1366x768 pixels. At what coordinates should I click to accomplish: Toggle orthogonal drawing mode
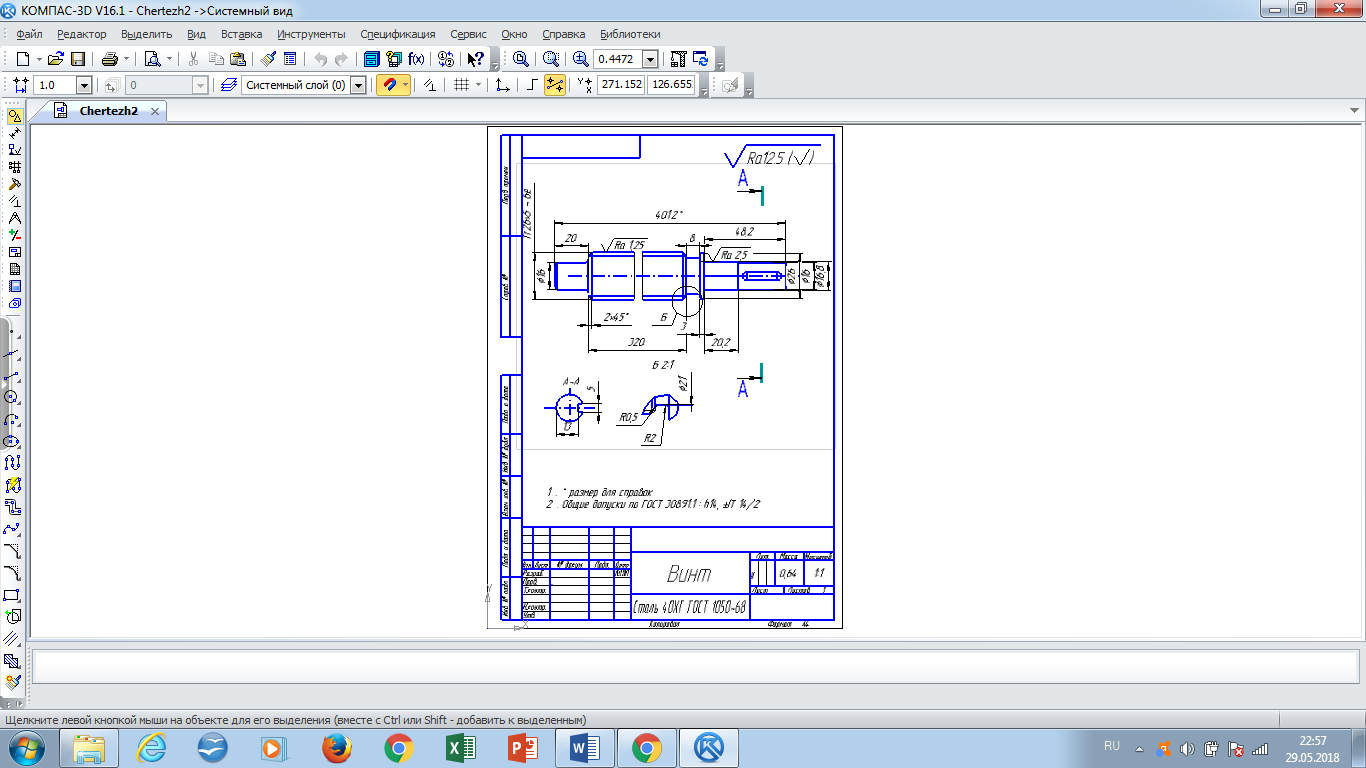532,86
